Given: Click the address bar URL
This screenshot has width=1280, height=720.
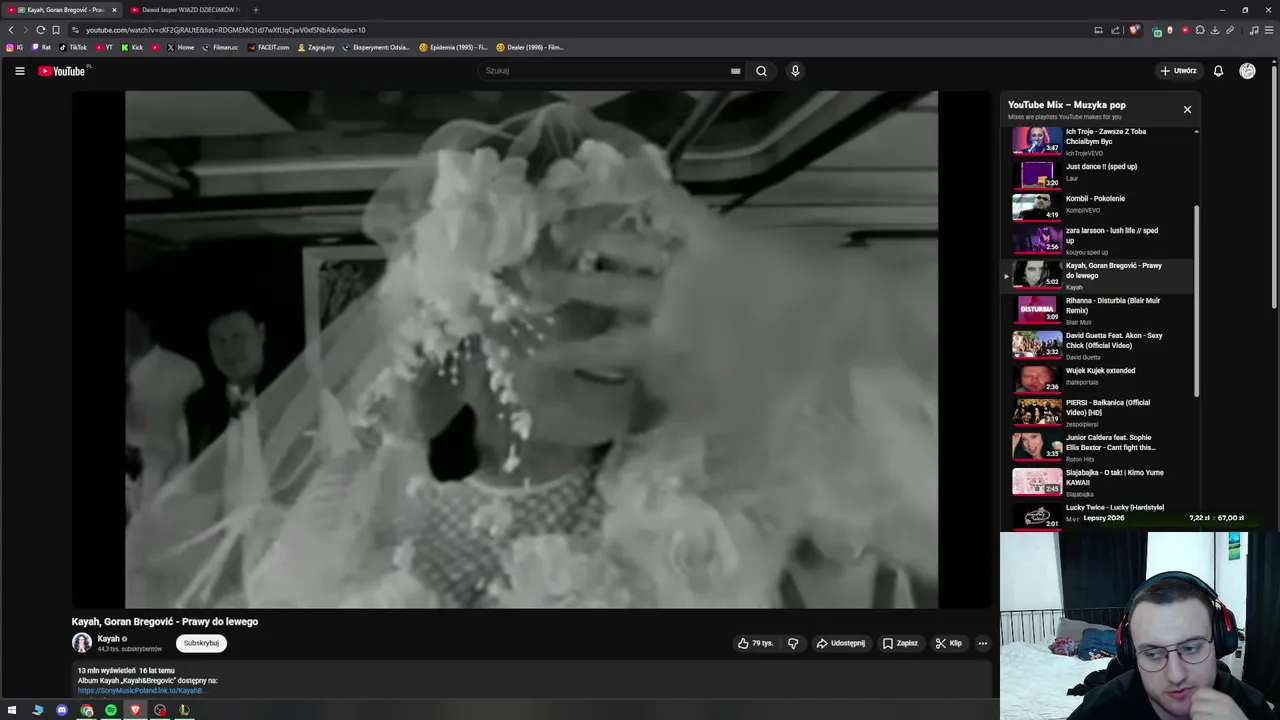Looking at the screenshot, I should click(x=226, y=30).
